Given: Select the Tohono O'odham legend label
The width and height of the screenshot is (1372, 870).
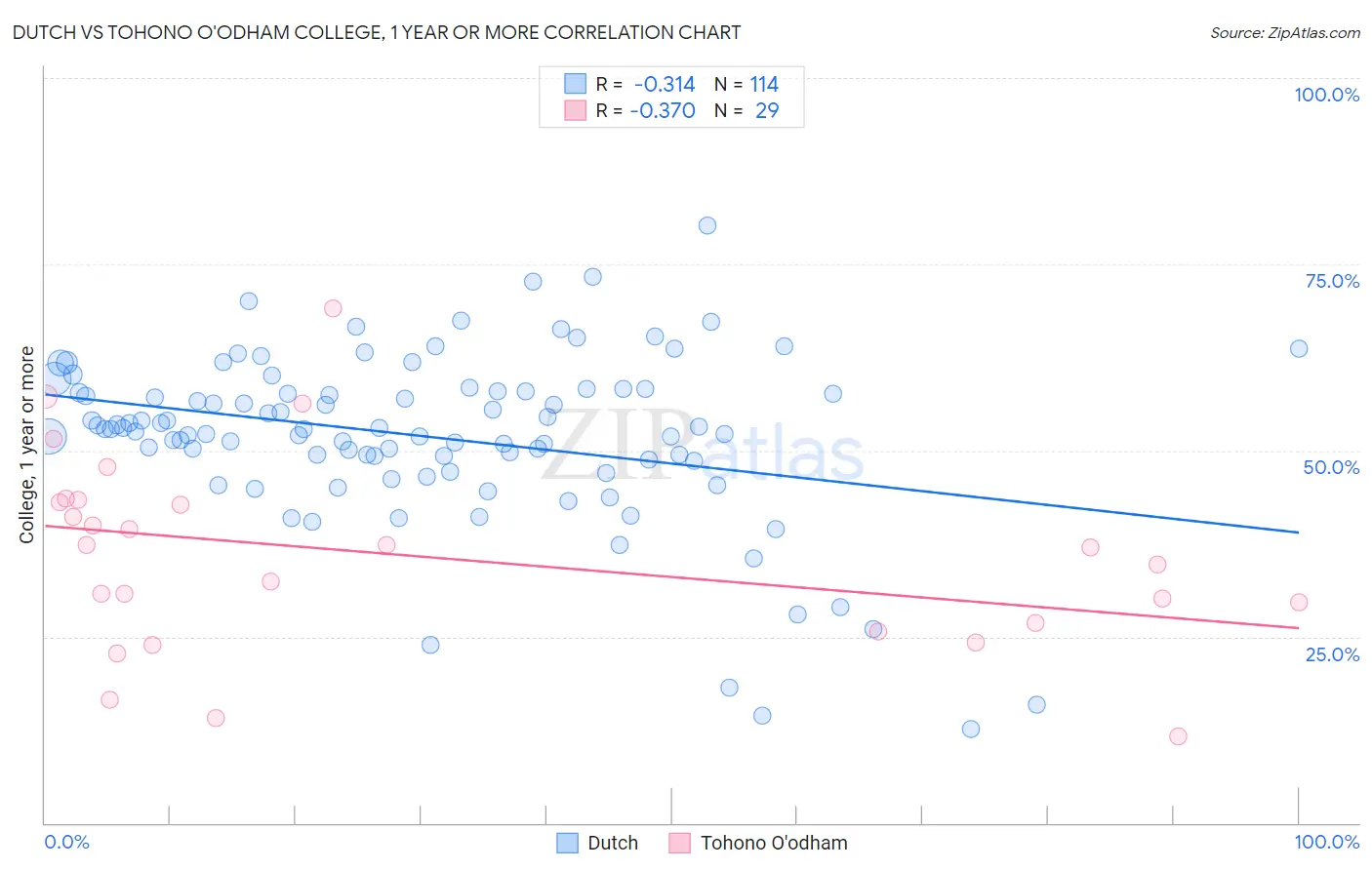Looking at the screenshot, I should pyautogui.click(x=774, y=843).
